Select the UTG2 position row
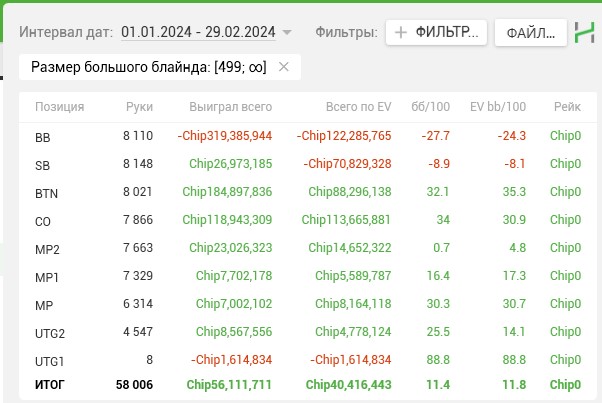This screenshot has height=403, width=602. tap(308, 332)
